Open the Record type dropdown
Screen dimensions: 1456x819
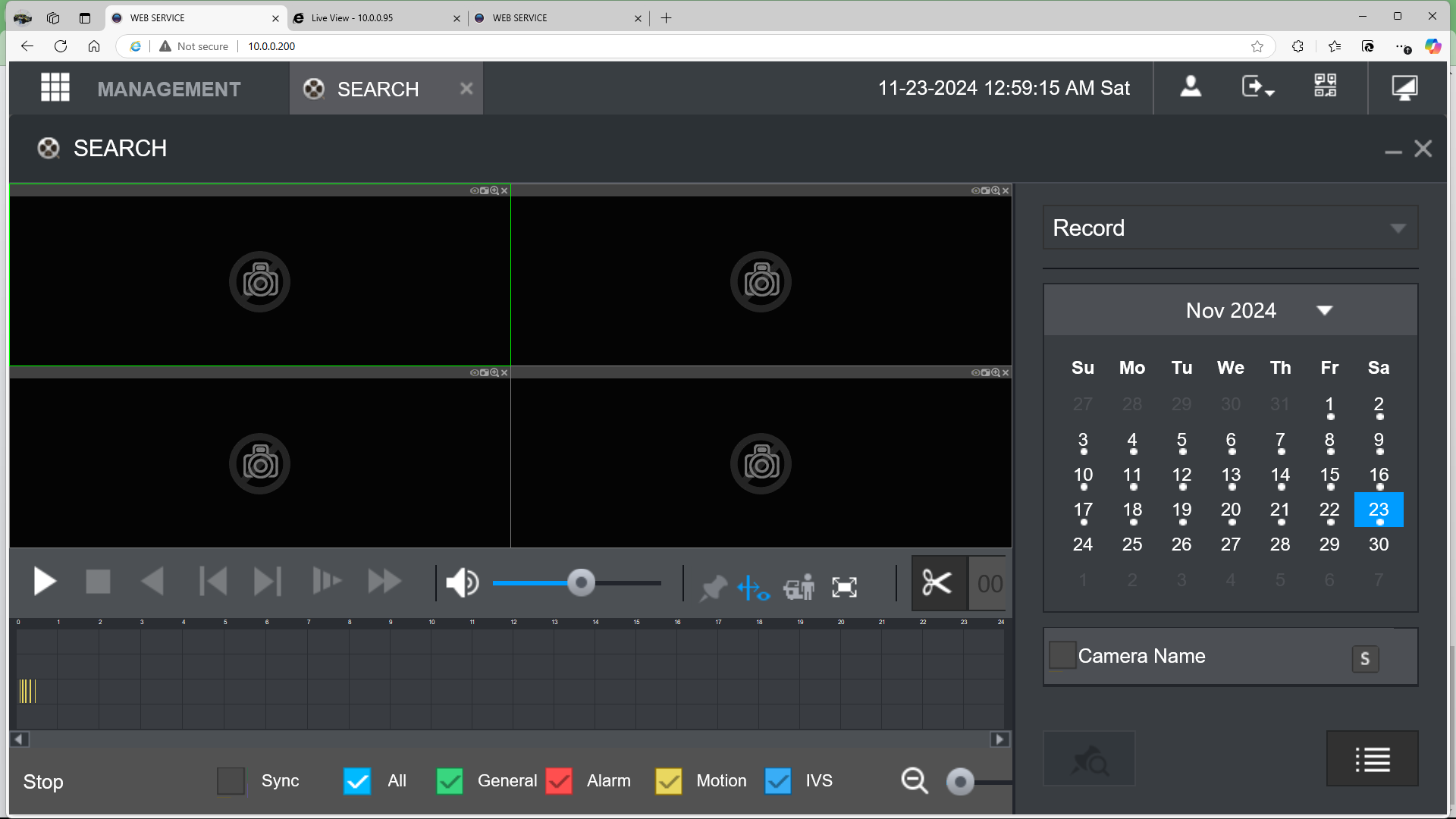pyautogui.click(x=1230, y=227)
